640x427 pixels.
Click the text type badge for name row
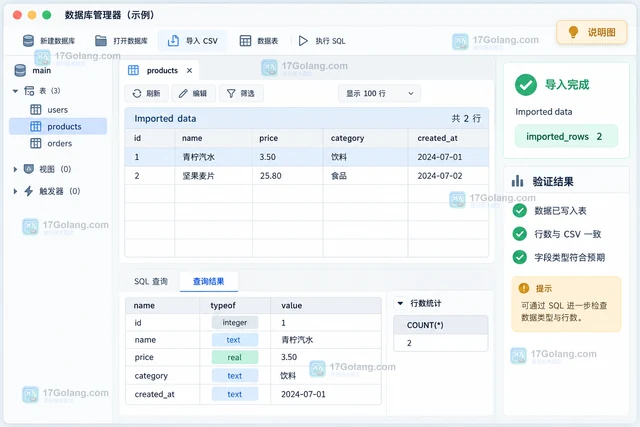coord(235,340)
